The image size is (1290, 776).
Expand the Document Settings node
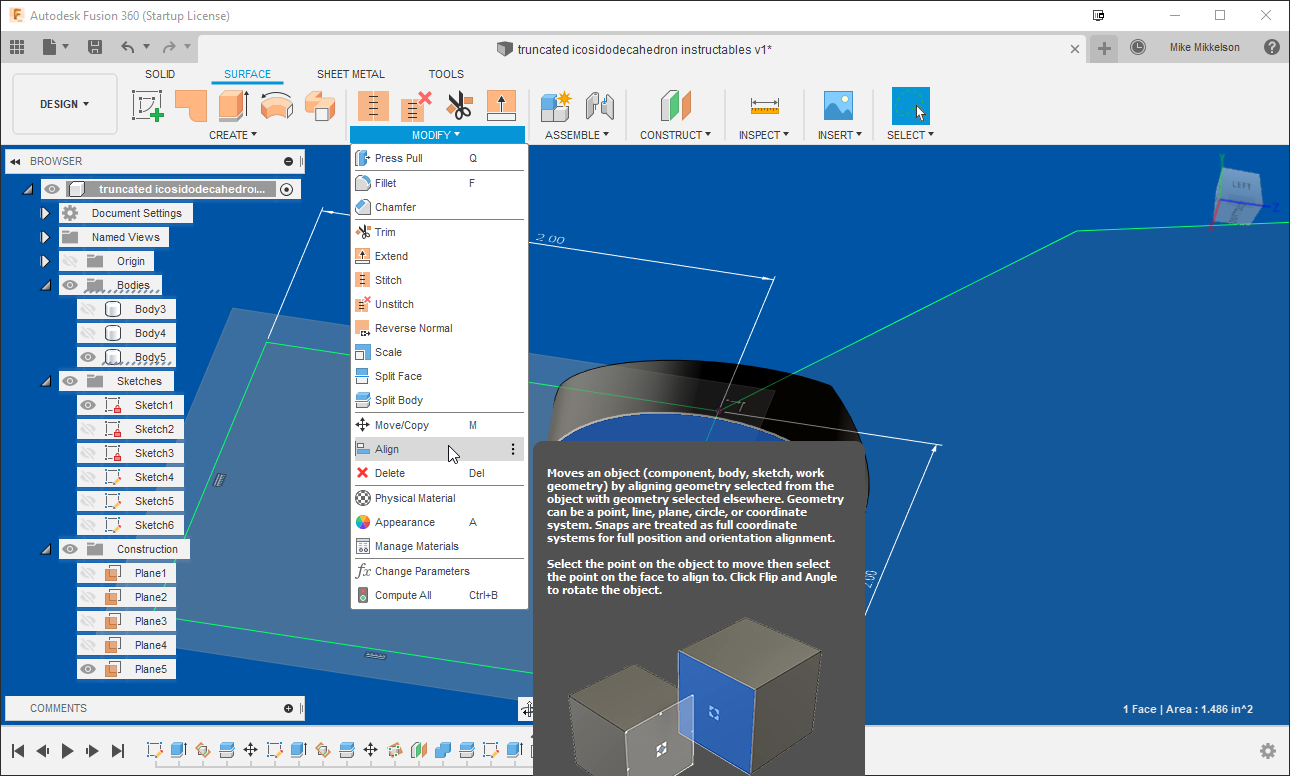45,213
